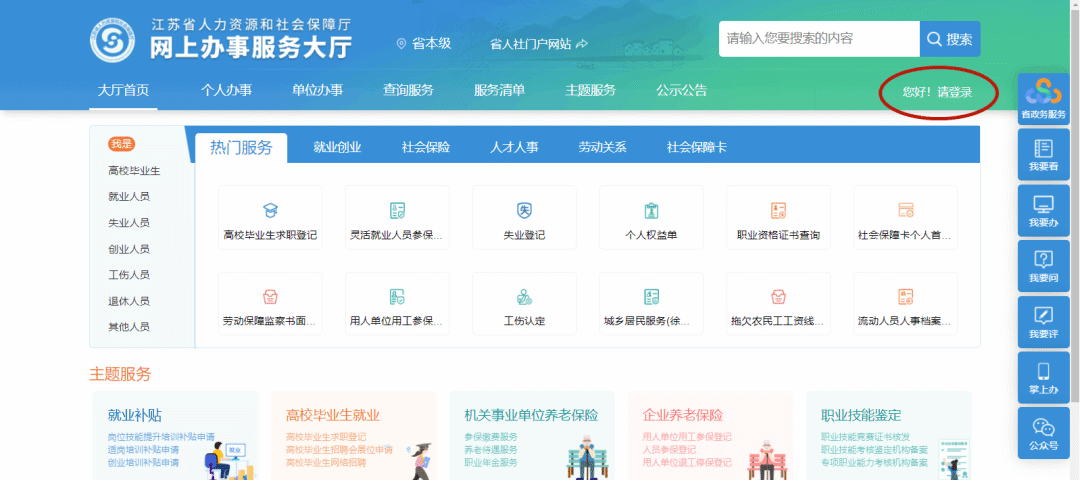Select 就业人员 in identity list

click(129, 196)
